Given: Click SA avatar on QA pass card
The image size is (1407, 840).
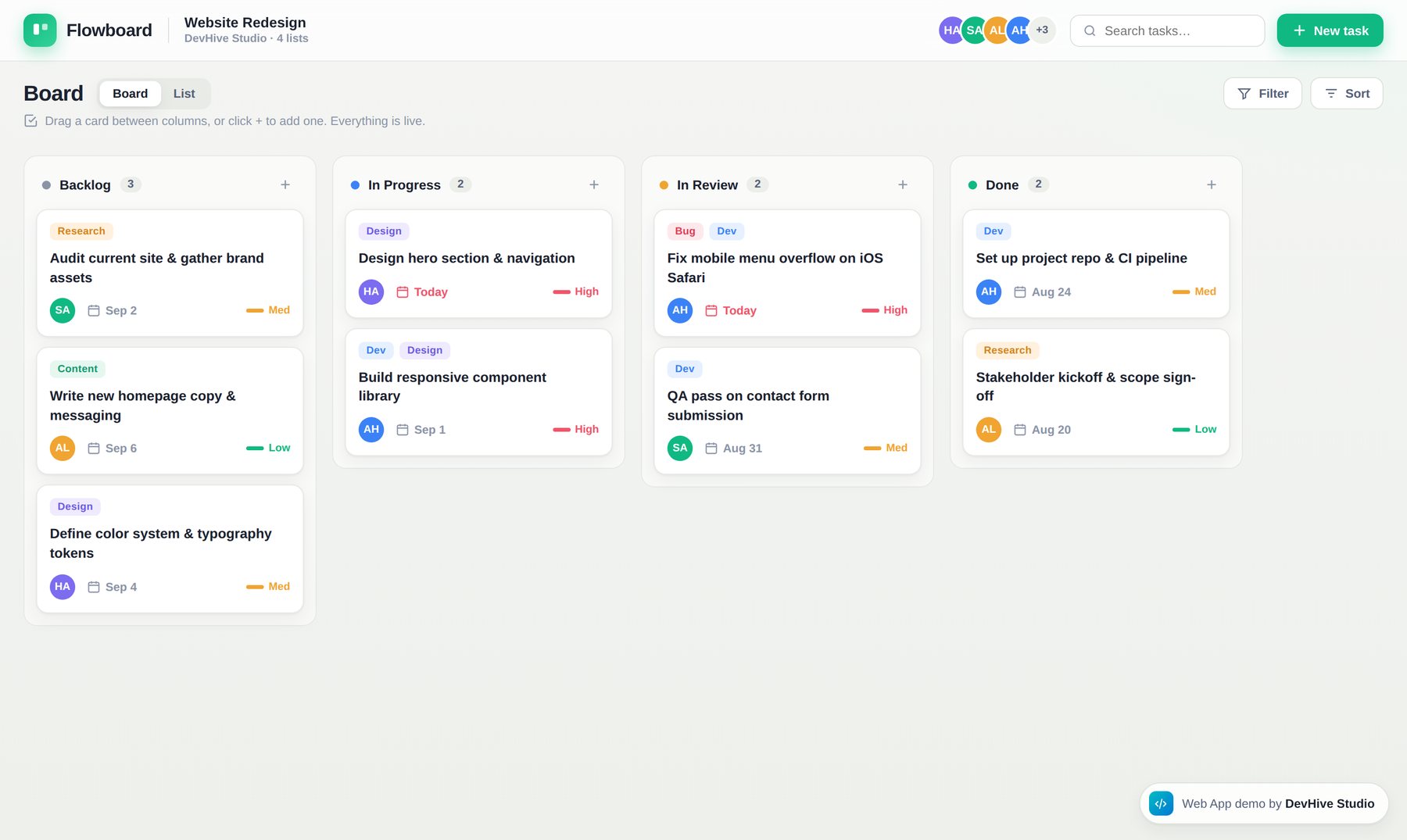Looking at the screenshot, I should click(680, 448).
